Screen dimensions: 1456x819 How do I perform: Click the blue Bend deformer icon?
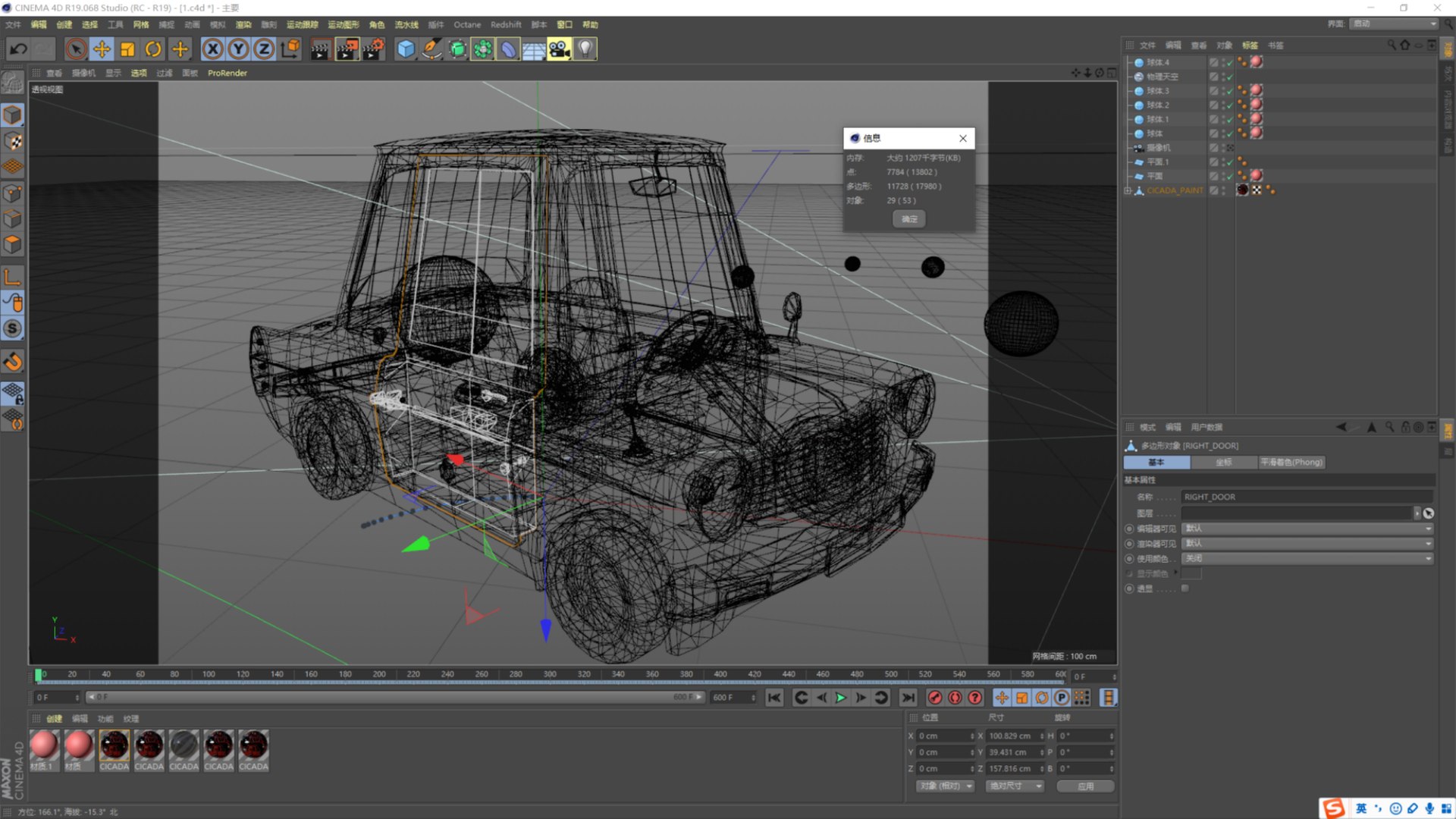point(508,49)
